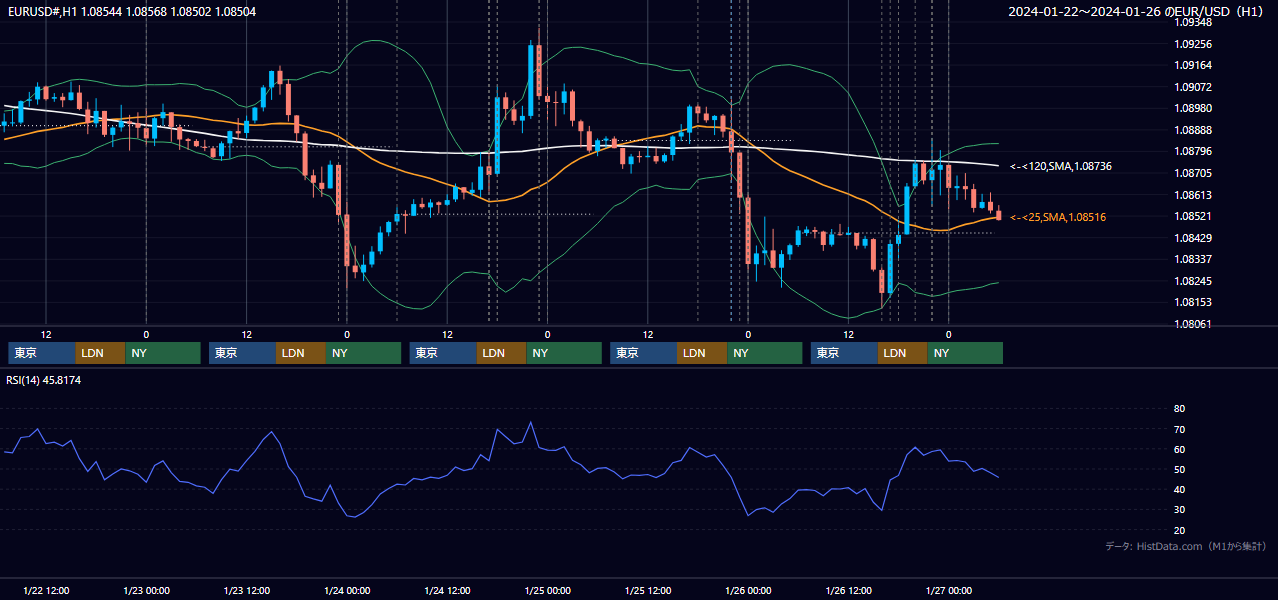Click the 1/24 00:00 time label
The height and width of the screenshot is (600, 1278).
pyautogui.click(x=347, y=591)
